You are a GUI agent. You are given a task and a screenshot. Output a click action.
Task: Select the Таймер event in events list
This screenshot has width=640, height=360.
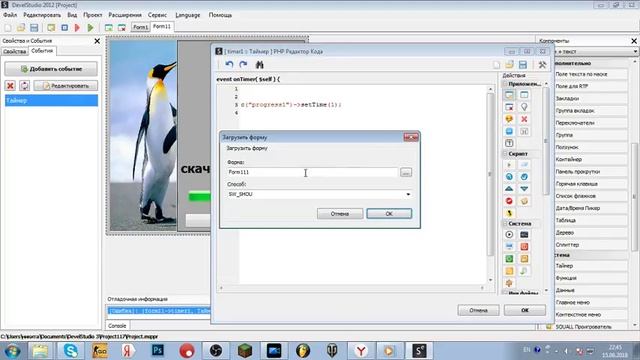pos(51,100)
